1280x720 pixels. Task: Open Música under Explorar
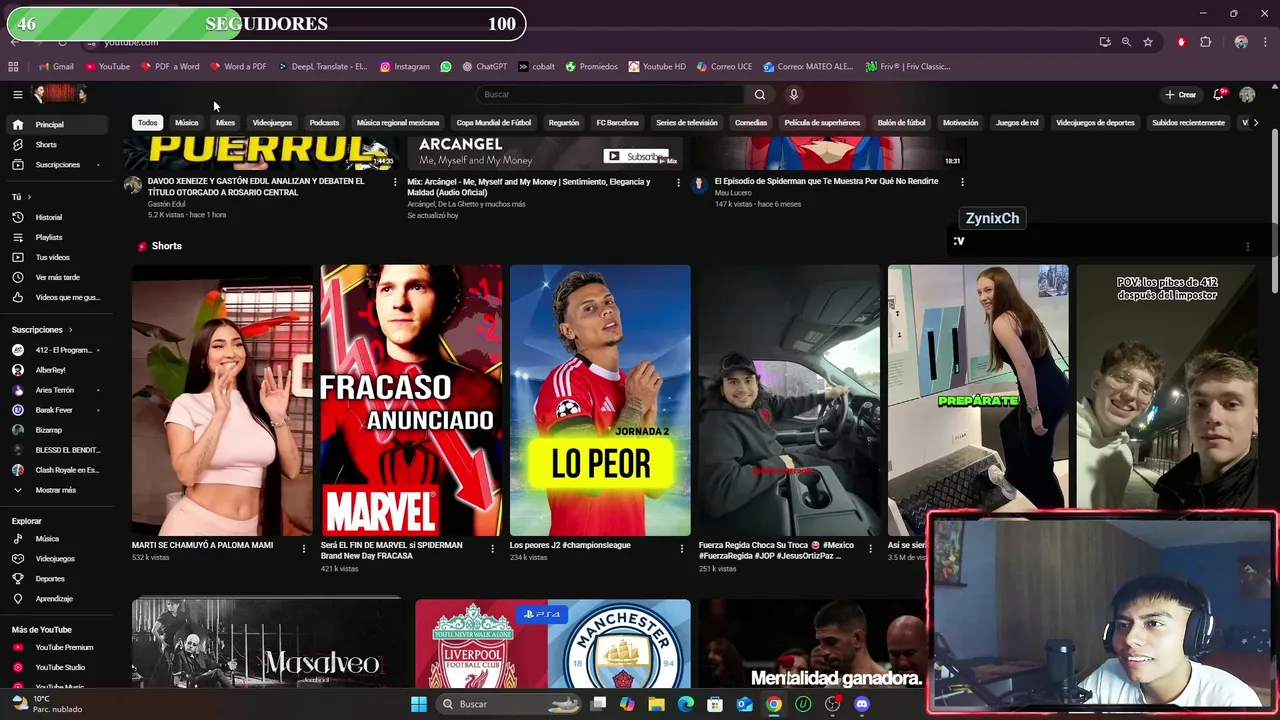(x=57, y=539)
